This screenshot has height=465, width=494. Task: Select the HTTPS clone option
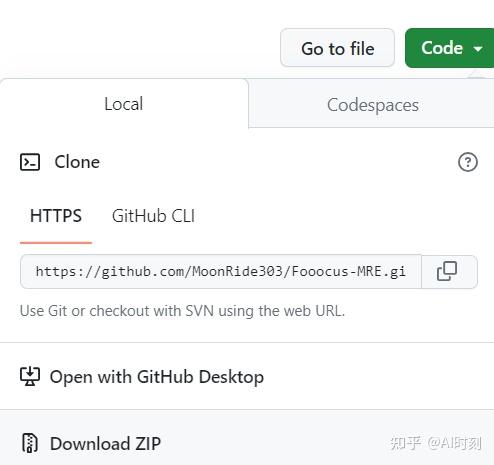pyautogui.click(x=56, y=216)
